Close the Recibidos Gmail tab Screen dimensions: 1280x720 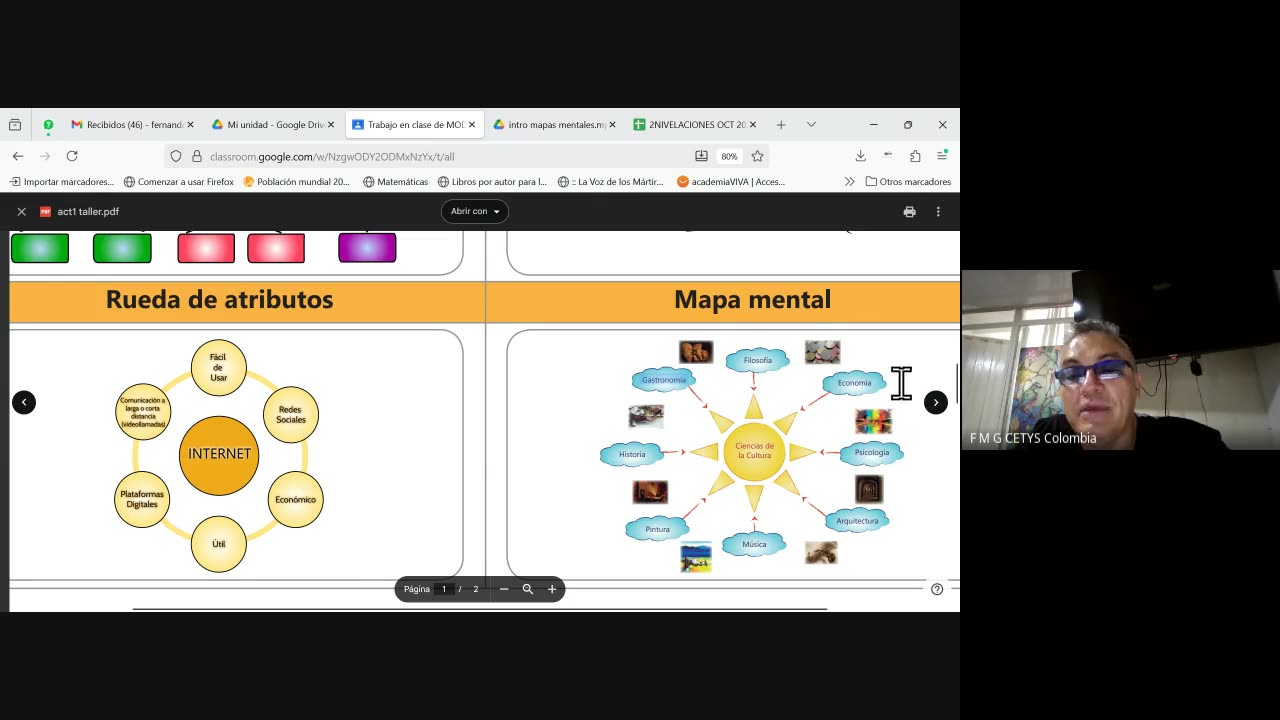tap(191, 125)
